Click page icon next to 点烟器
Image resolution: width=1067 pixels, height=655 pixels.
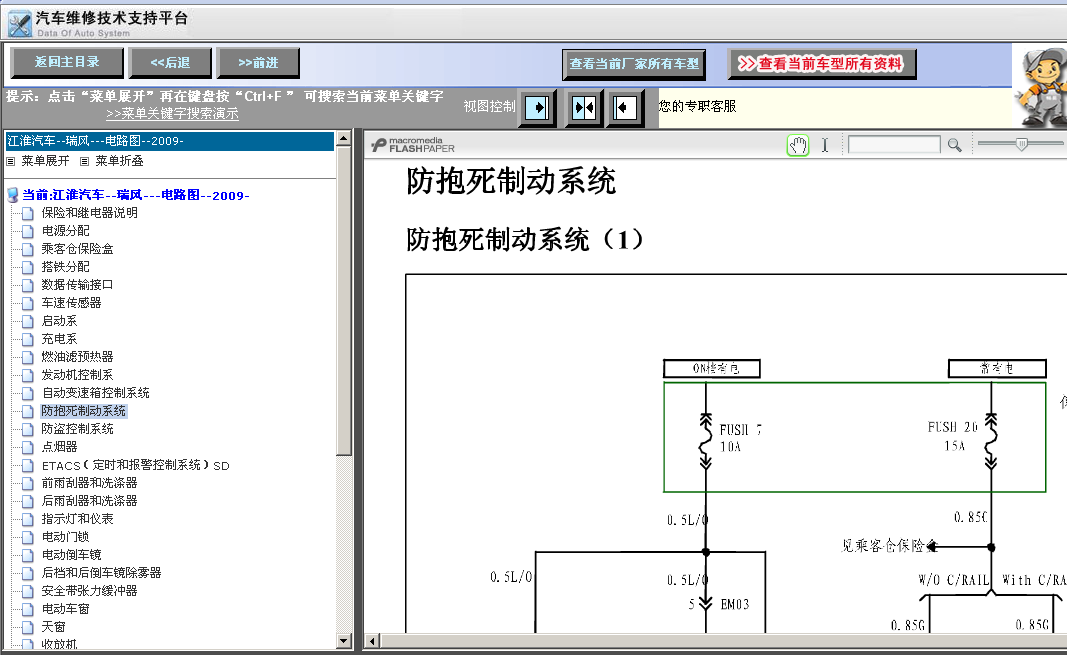[x=27, y=448]
